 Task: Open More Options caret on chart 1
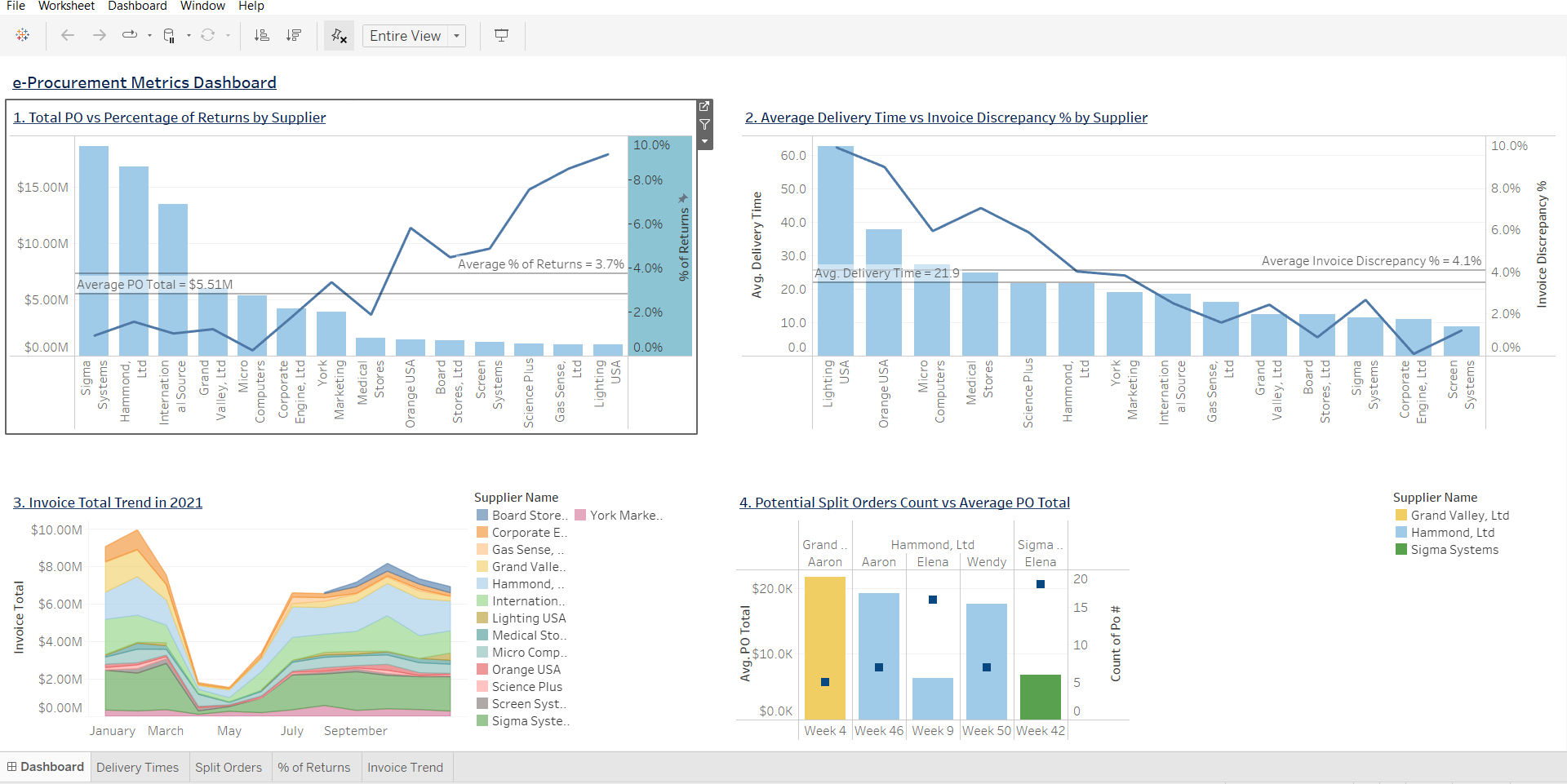[704, 142]
